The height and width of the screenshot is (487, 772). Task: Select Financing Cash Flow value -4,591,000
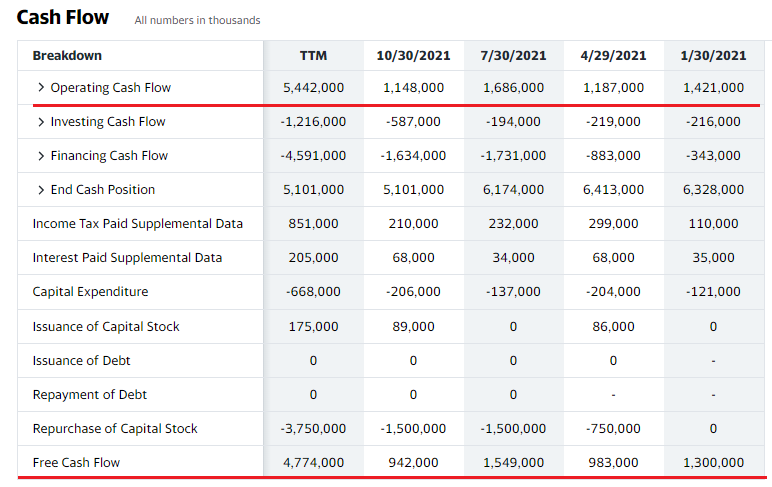pyautogui.click(x=313, y=156)
